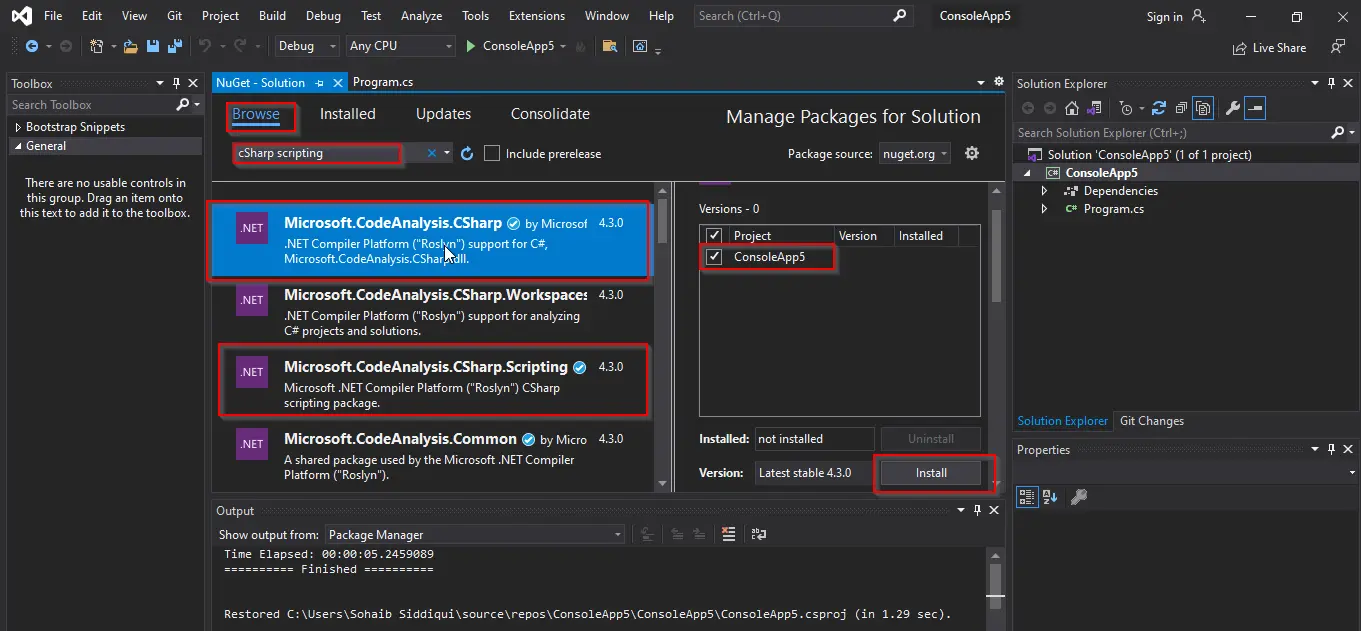Click the Navigate Backward toolbar arrow
Viewport: 1361px width, 631px height.
pos(32,46)
